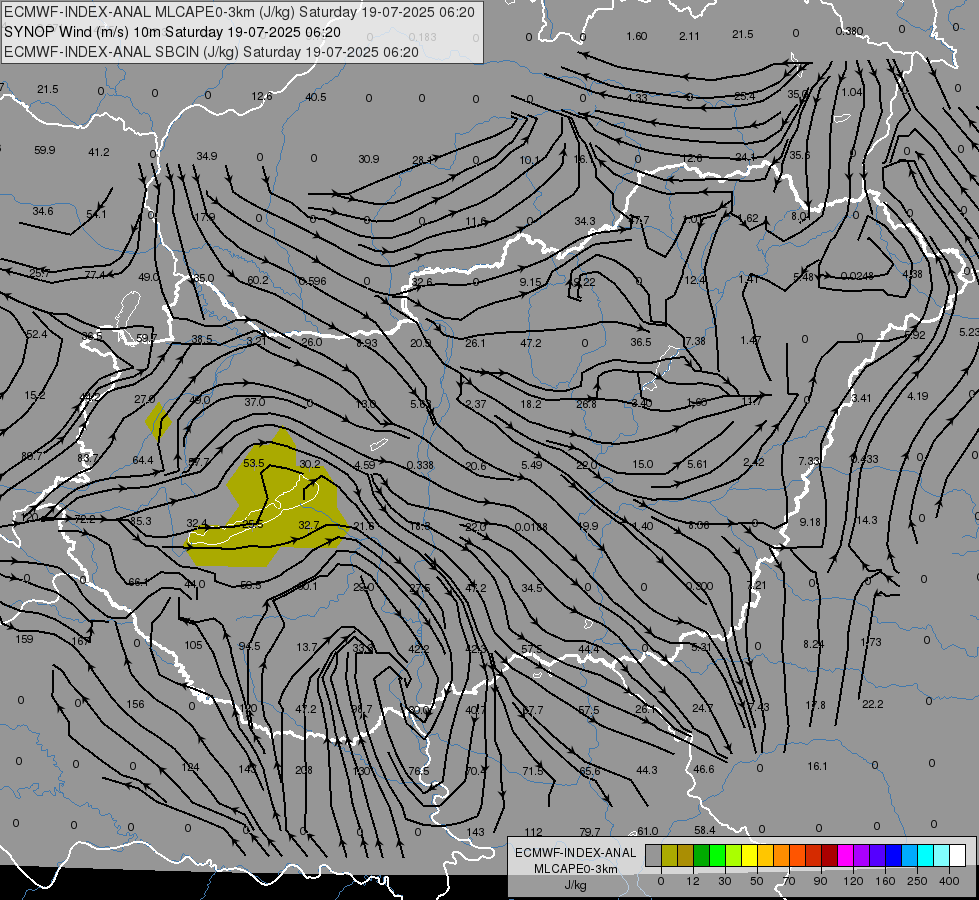This screenshot has height=900, width=979.
Task: Click map value 16.1
Action: pyautogui.click(x=817, y=766)
